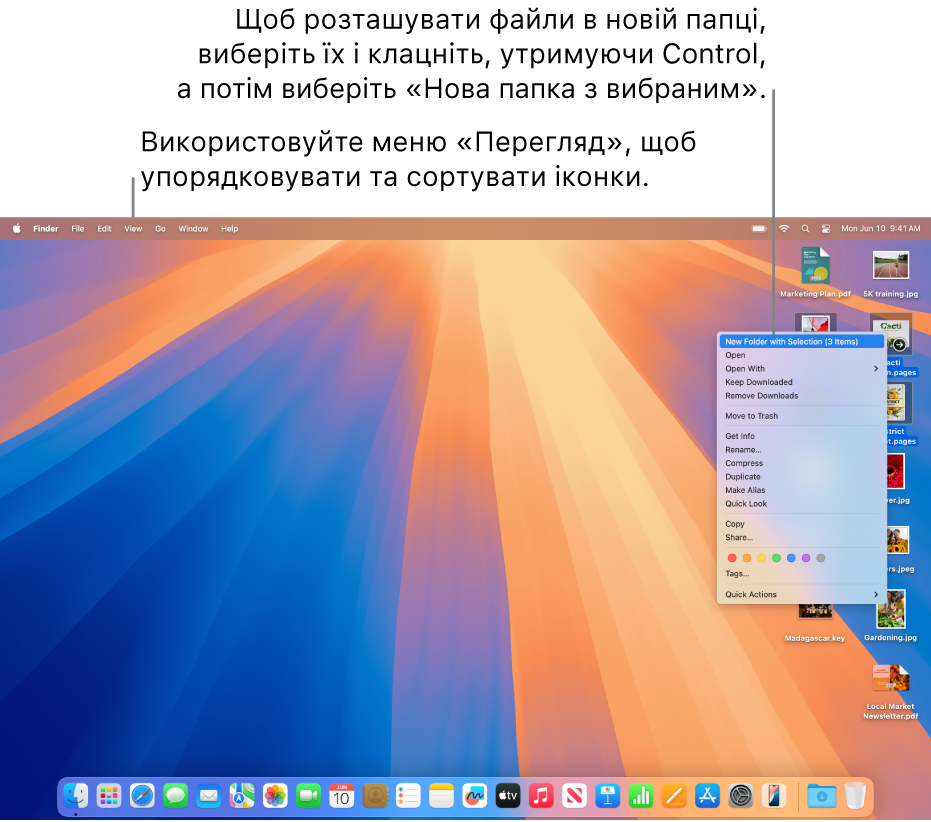Open Messages app in Dock
This screenshot has height=822, width=931.
tap(176, 796)
